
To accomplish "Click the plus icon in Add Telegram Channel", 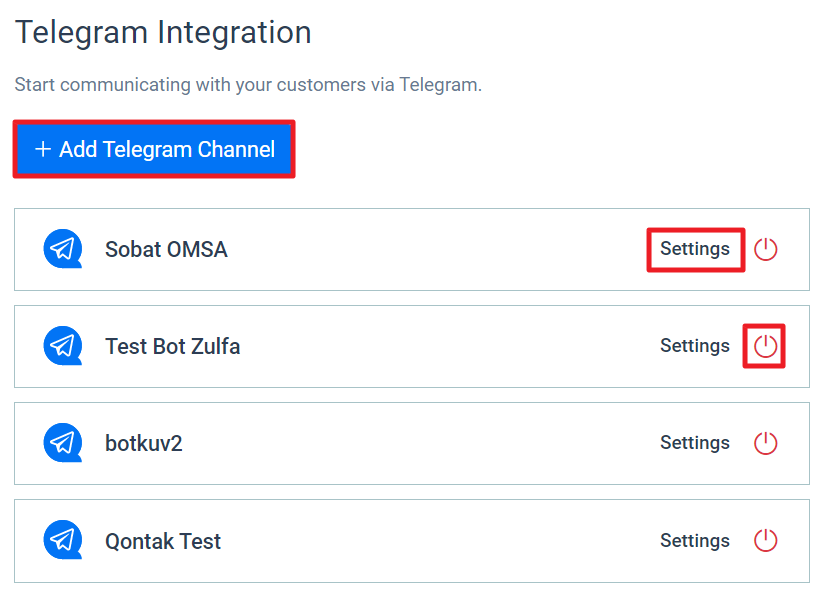I will [x=43, y=149].
